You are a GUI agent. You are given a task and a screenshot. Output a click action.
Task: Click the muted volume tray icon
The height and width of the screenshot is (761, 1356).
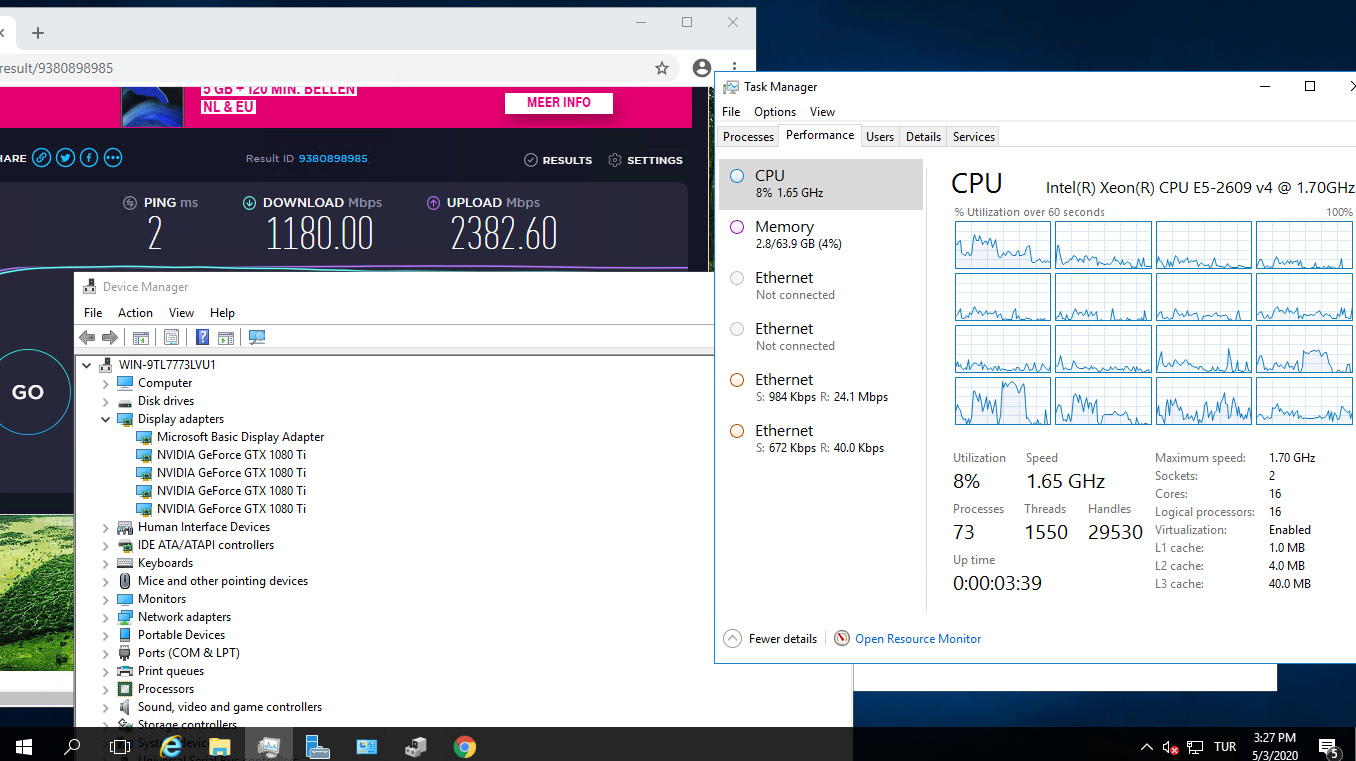[1169, 747]
